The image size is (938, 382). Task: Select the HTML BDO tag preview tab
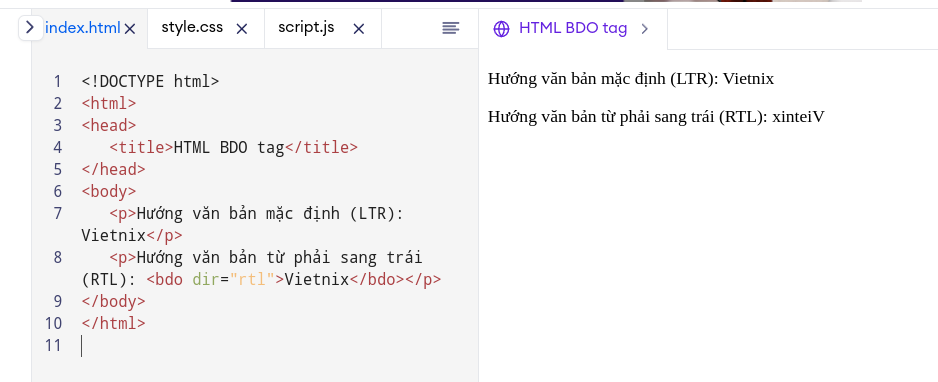coord(572,29)
